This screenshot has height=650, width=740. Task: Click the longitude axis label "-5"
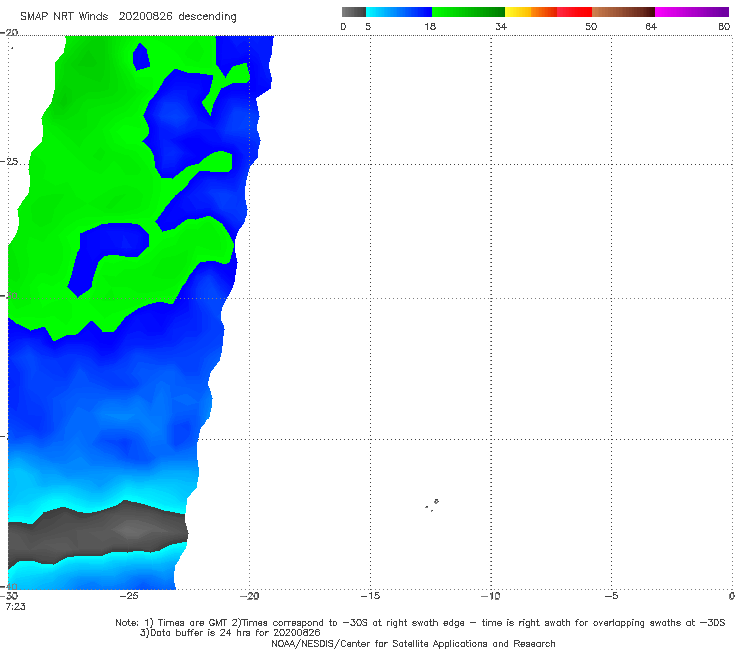(611, 596)
